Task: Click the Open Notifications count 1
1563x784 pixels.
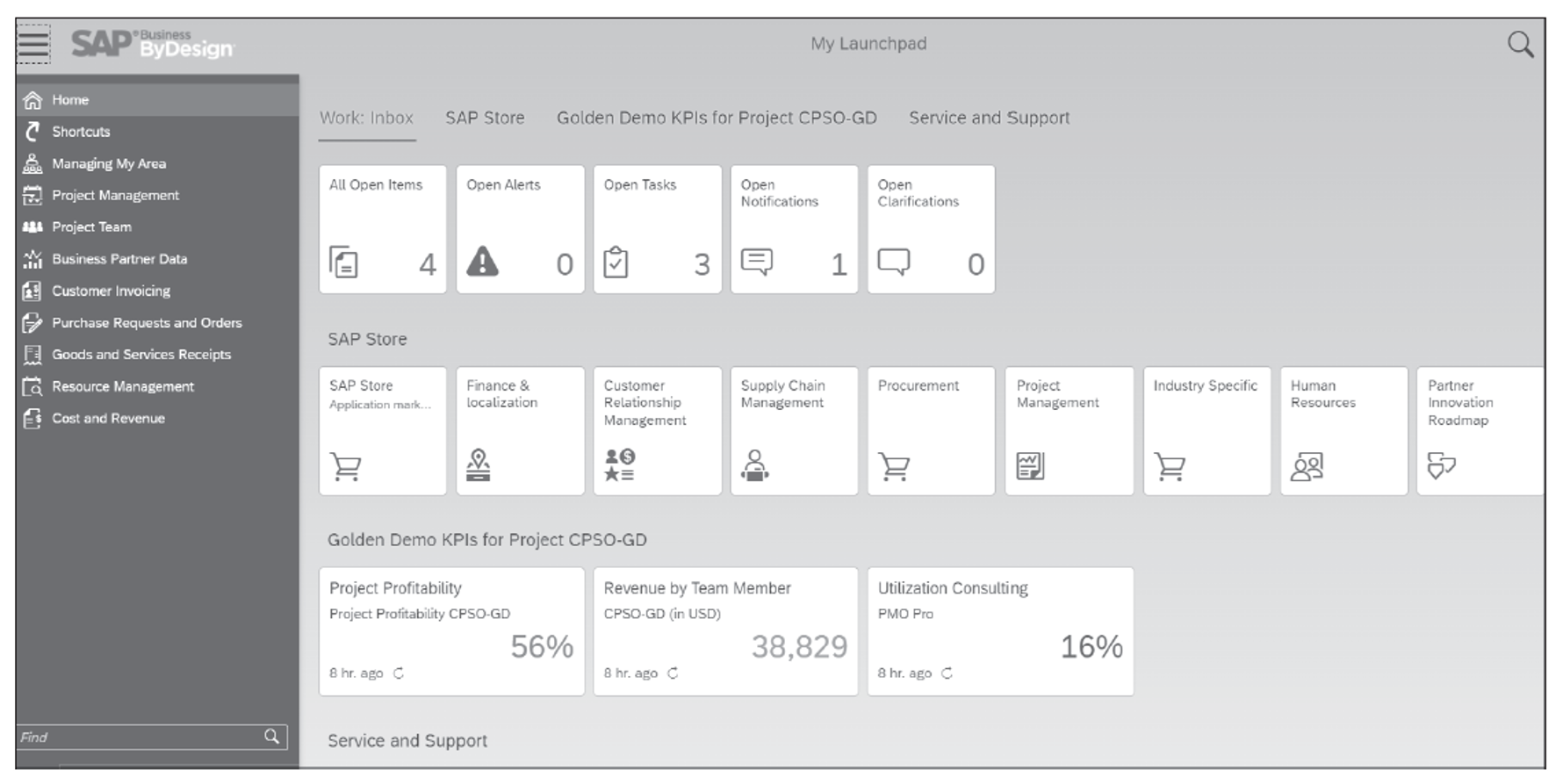Action: [x=839, y=264]
